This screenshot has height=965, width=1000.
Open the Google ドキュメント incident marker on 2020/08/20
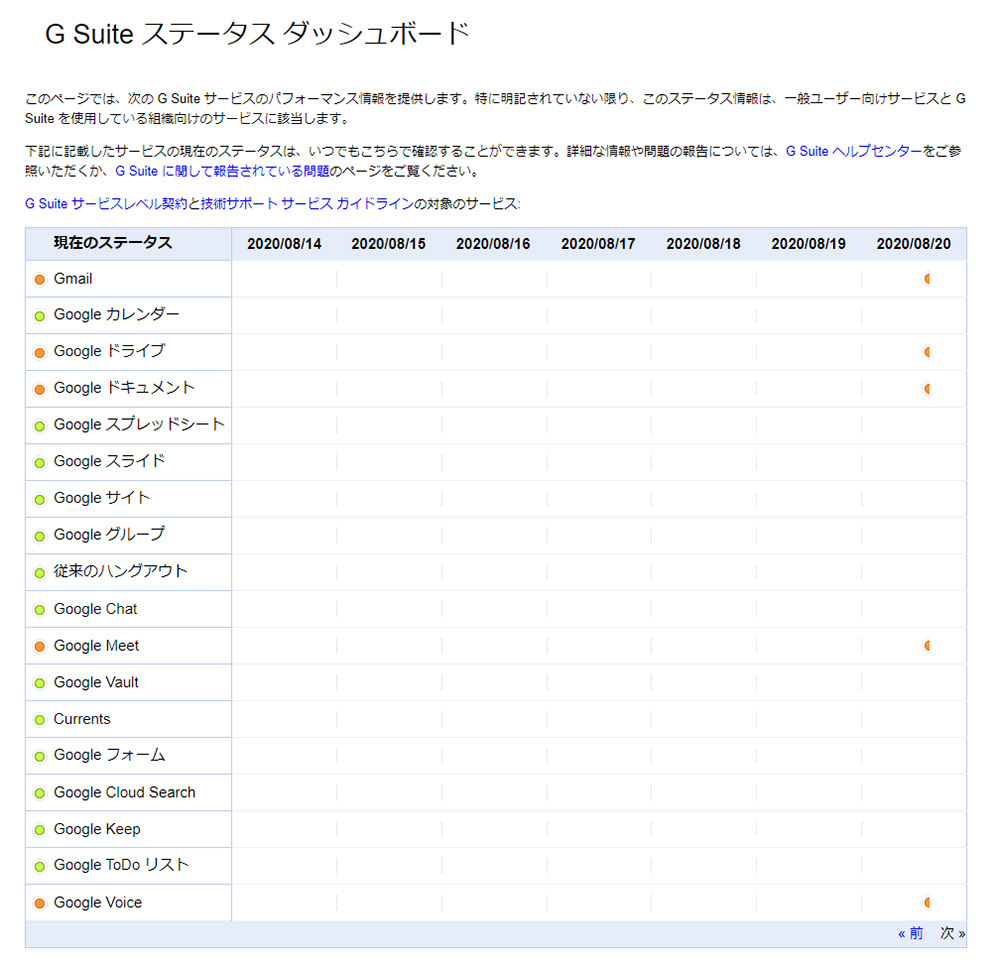[x=927, y=388]
